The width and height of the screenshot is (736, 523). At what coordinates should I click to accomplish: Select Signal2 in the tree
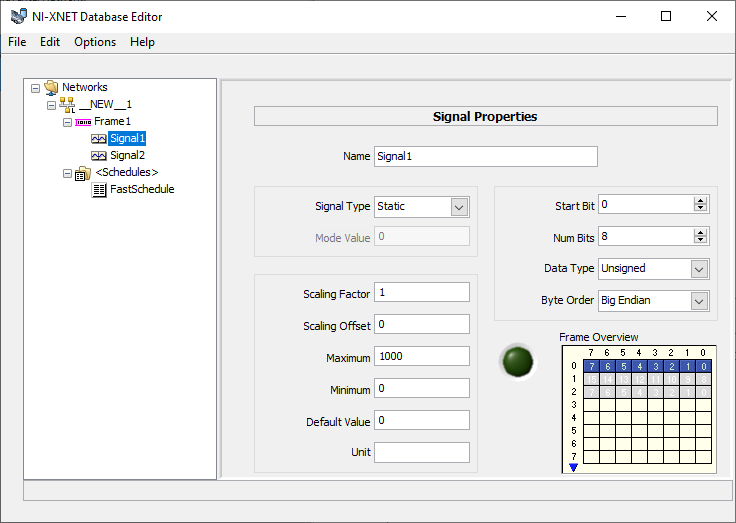point(127,155)
